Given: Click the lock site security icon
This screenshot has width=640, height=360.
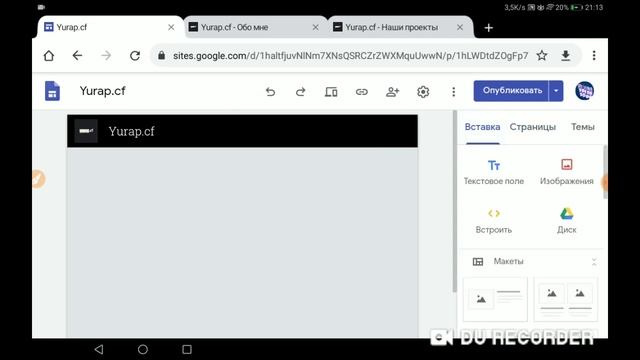Looking at the screenshot, I should 162,56.
